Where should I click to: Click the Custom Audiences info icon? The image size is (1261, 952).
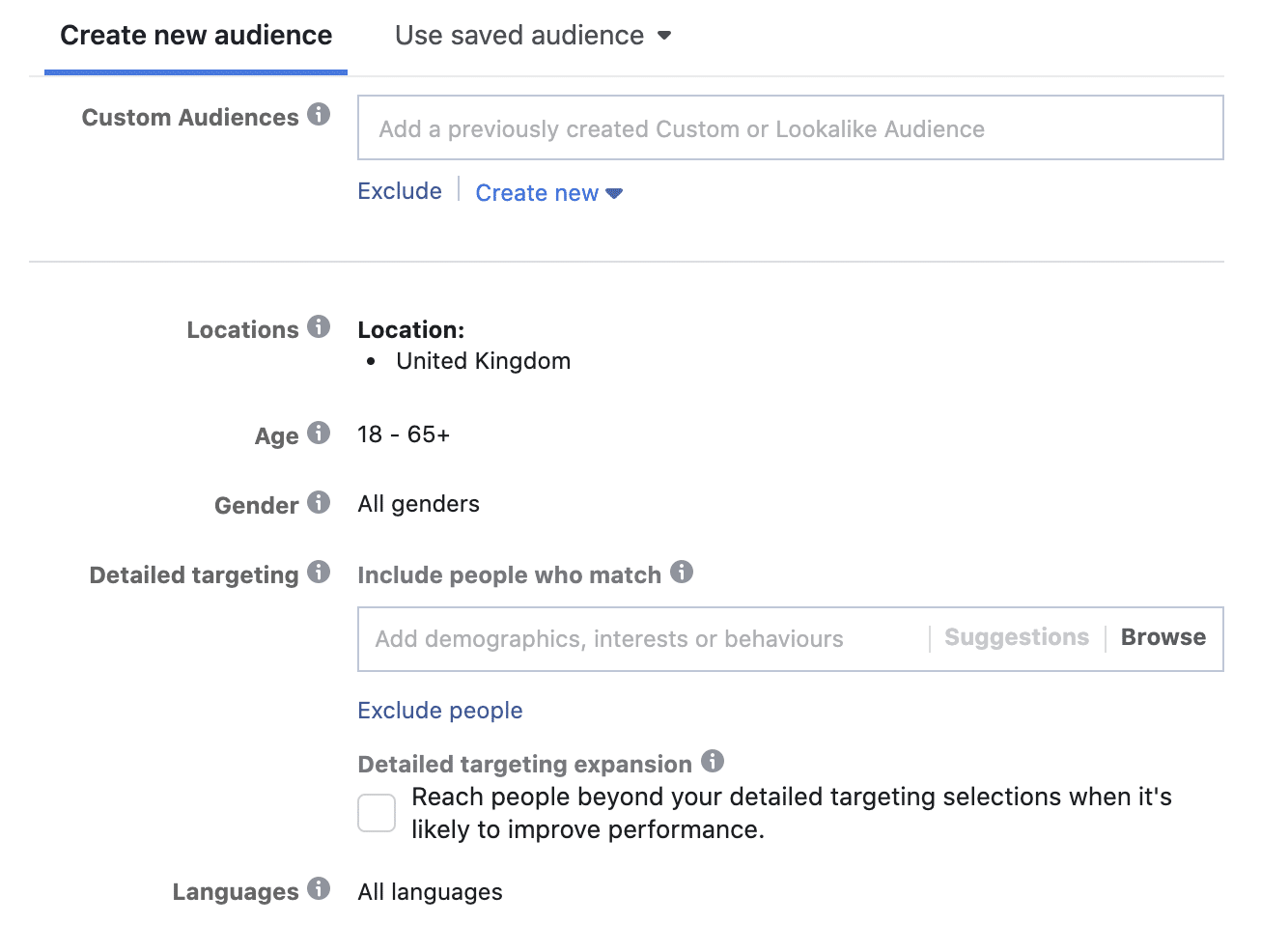(x=320, y=113)
